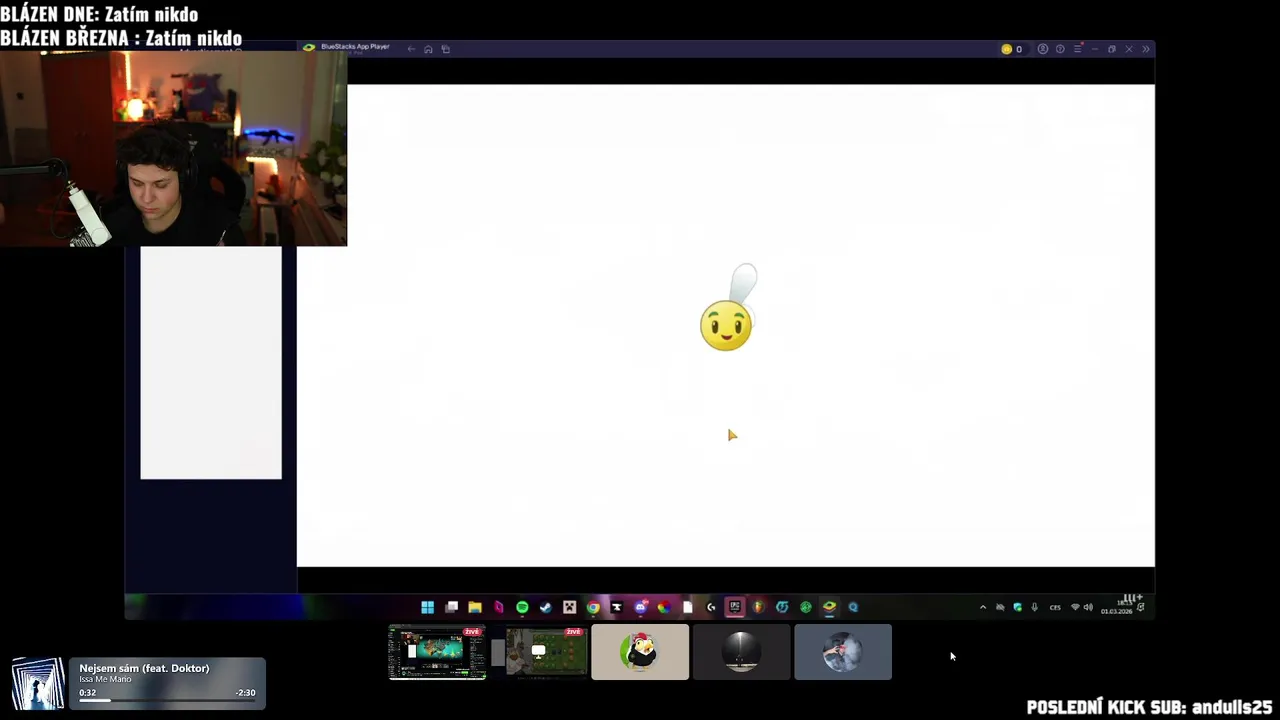Switch the CES keyboard language indicator
The image size is (1280, 720).
(x=1055, y=607)
